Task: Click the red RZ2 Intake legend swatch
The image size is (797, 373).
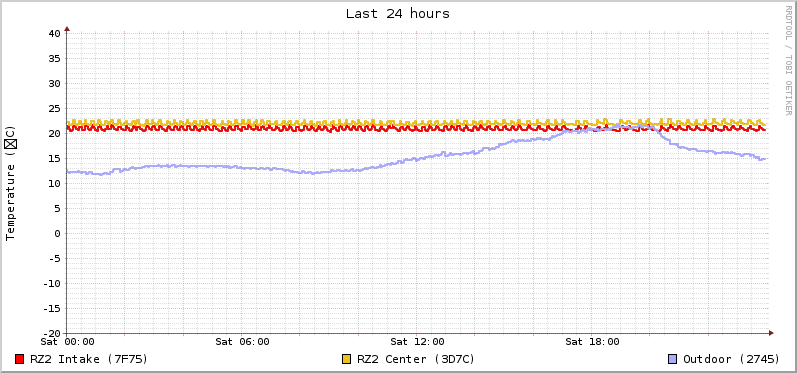Action: point(20,359)
